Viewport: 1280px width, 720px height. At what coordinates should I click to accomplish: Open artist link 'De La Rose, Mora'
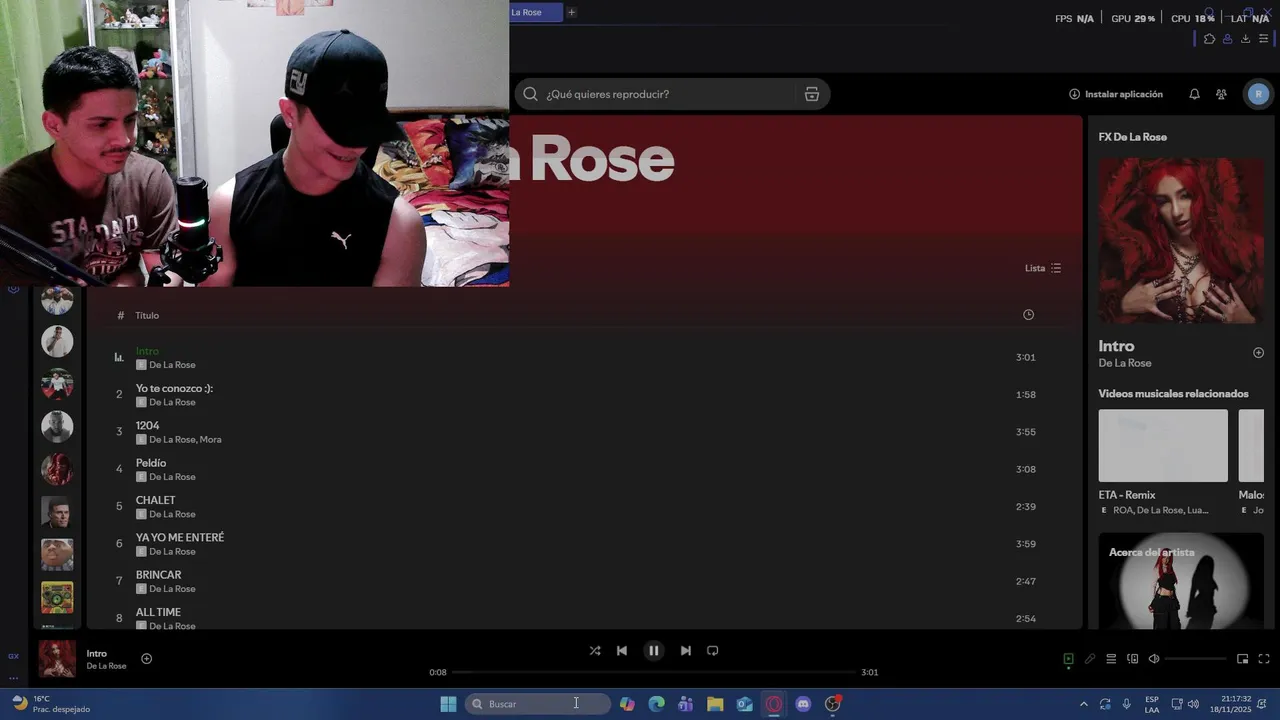(185, 440)
